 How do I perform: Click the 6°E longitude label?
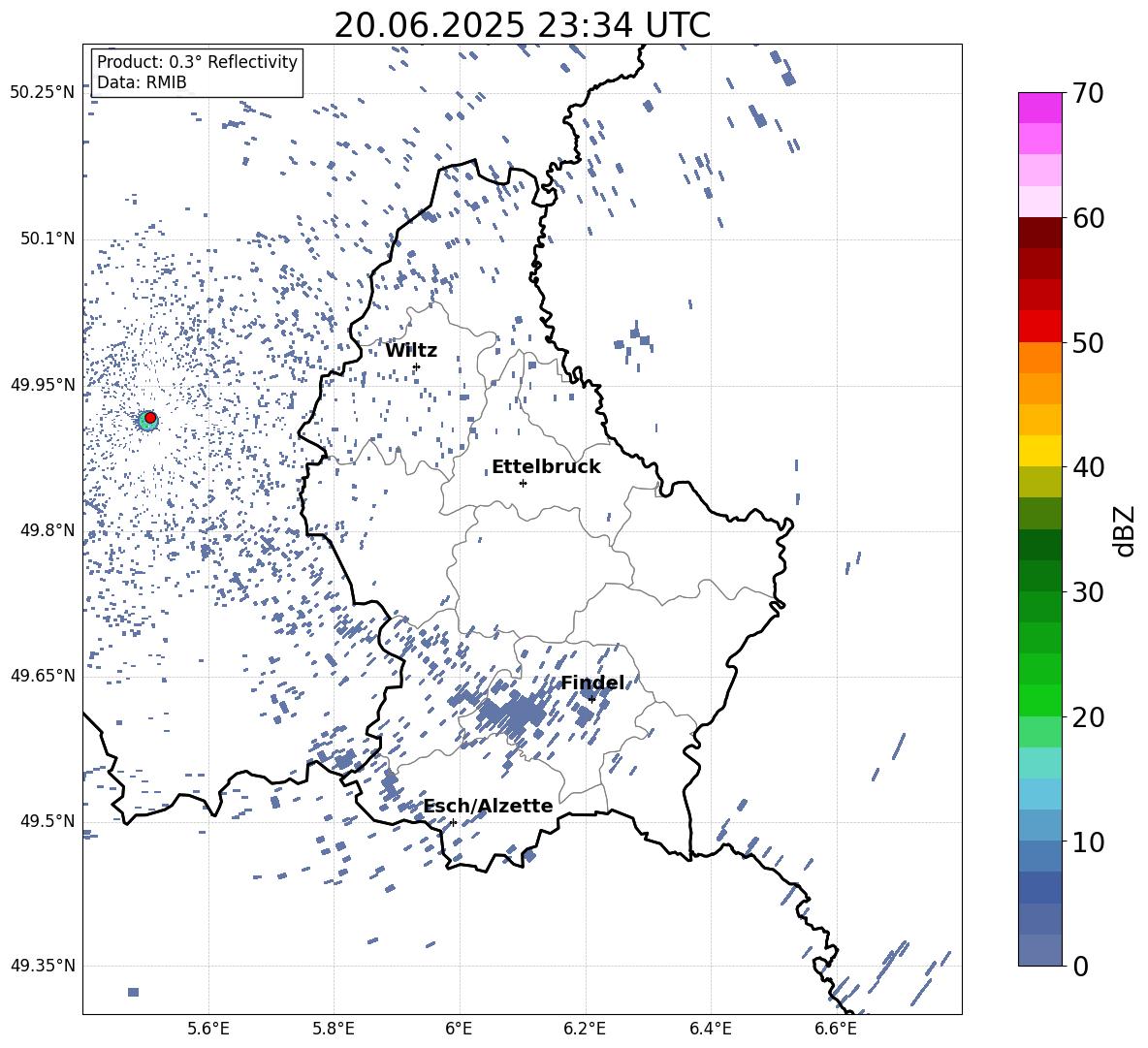(459, 1029)
